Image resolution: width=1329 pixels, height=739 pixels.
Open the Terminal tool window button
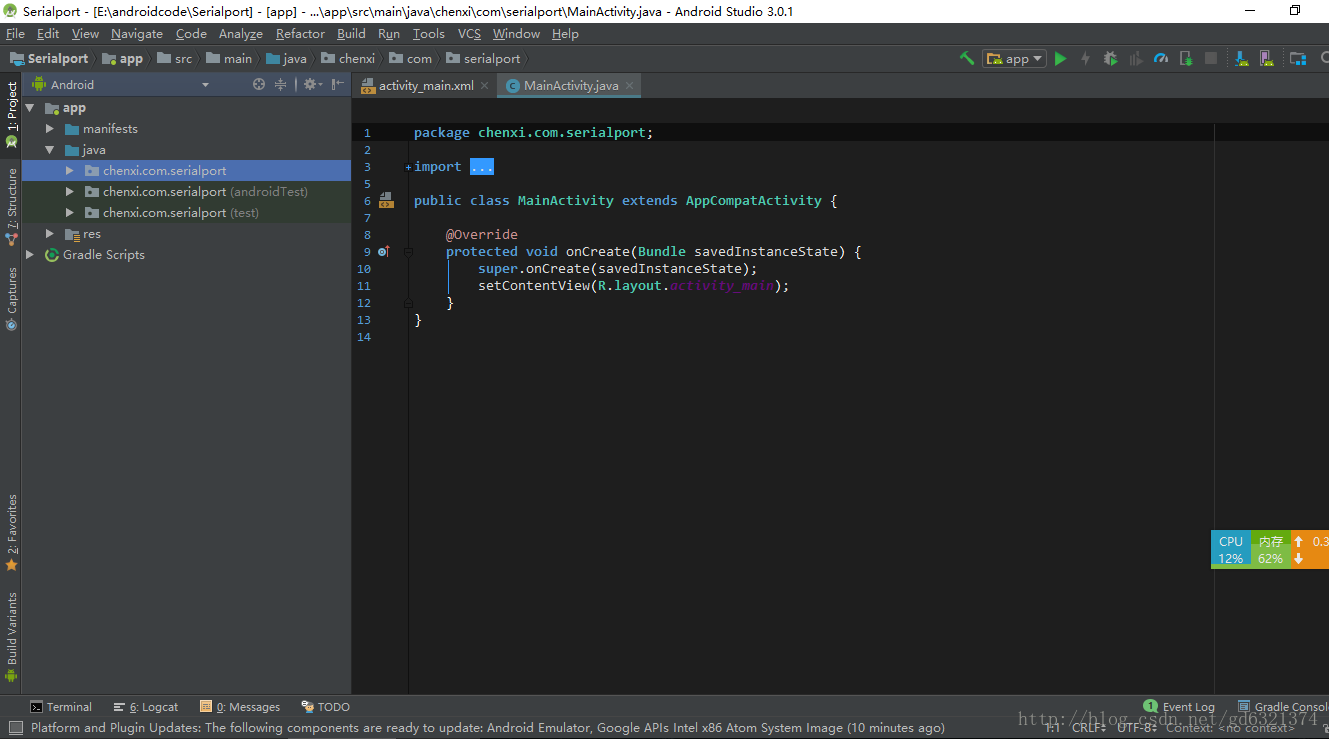pos(61,707)
